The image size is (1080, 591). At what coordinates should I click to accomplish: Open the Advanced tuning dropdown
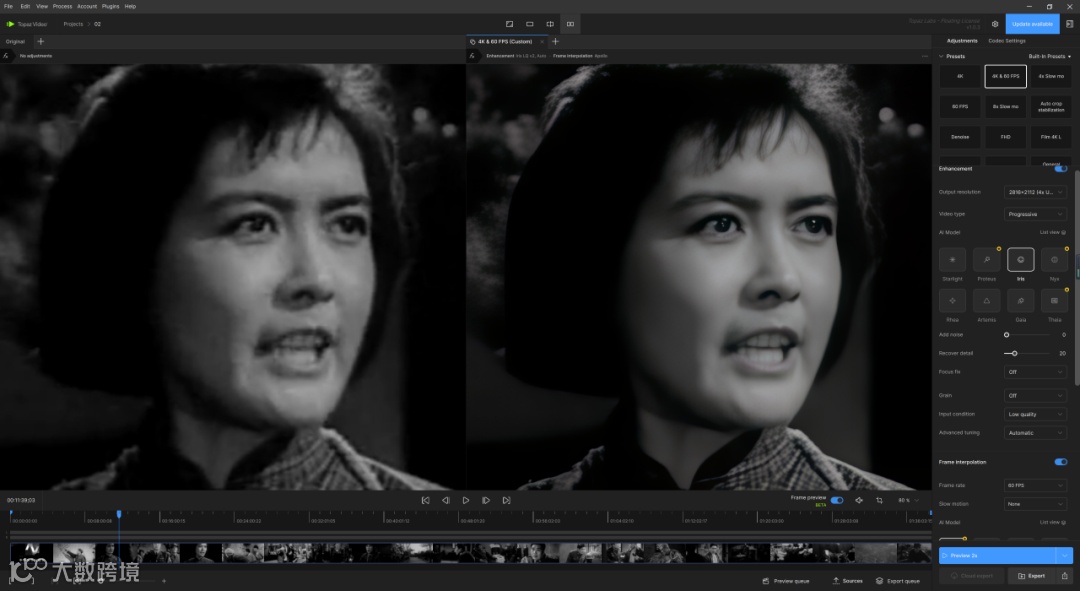coord(1035,433)
